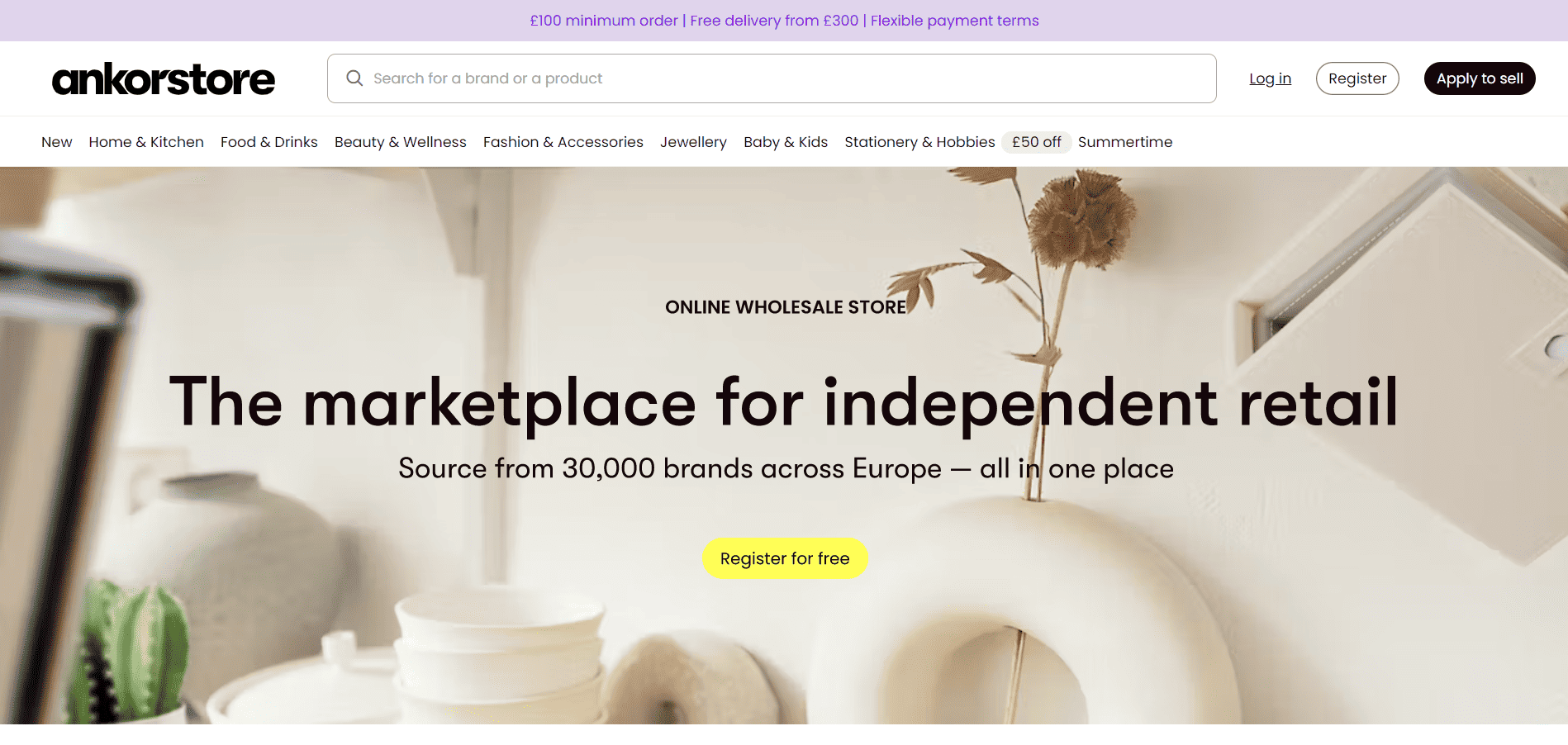1568x745 pixels.
Task: Select the Fashion & Accessories category
Action: [563, 141]
